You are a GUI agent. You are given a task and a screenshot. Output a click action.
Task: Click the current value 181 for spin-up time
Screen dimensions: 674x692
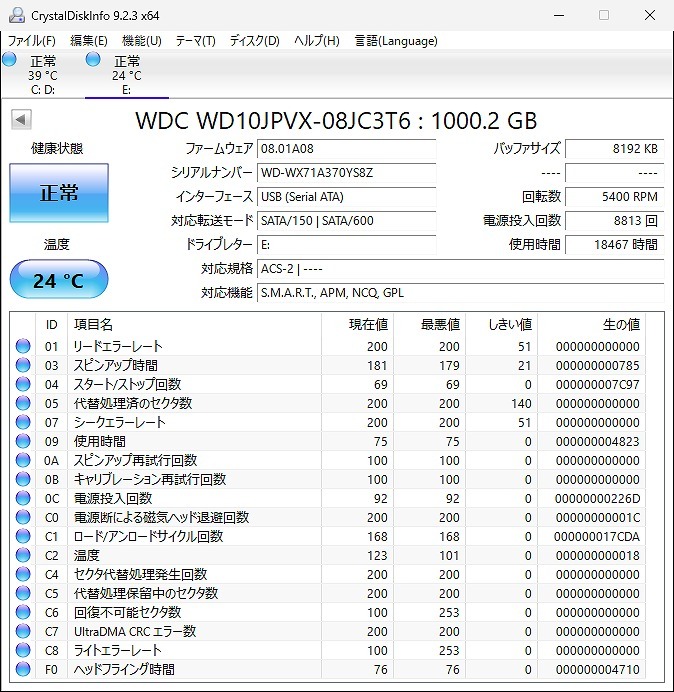pos(377,365)
